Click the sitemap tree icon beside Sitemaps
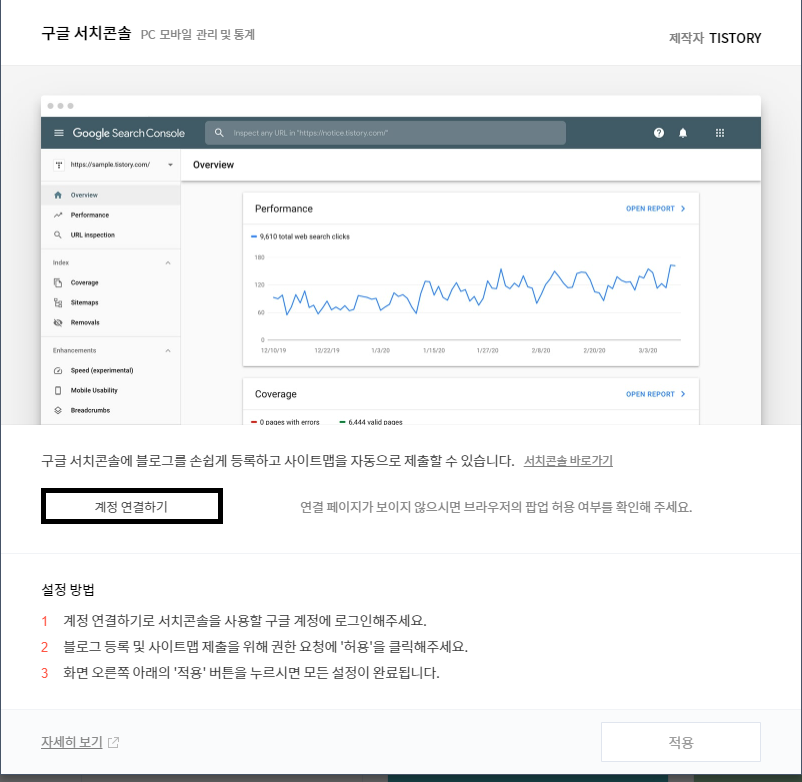 pyautogui.click(x=58, y=302)
